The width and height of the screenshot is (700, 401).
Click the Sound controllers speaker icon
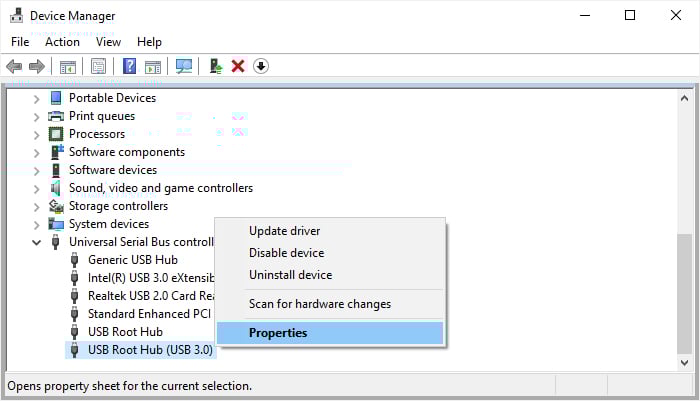coord(55,188)
